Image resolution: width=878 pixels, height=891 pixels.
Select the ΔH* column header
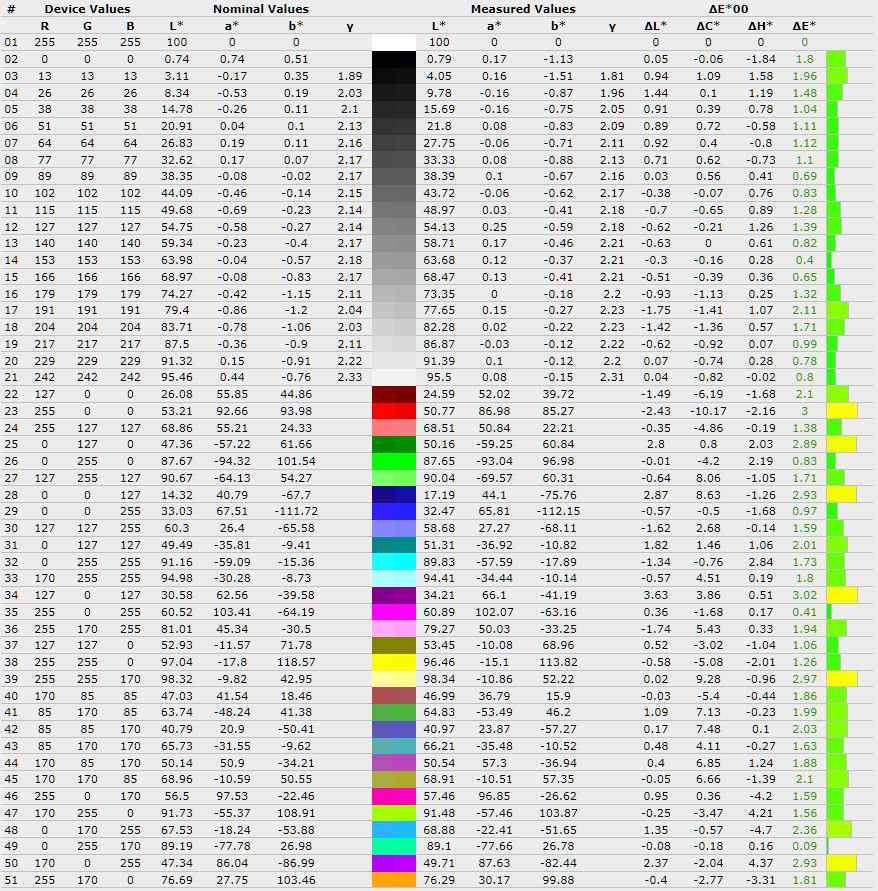click(x=757, y=25)
